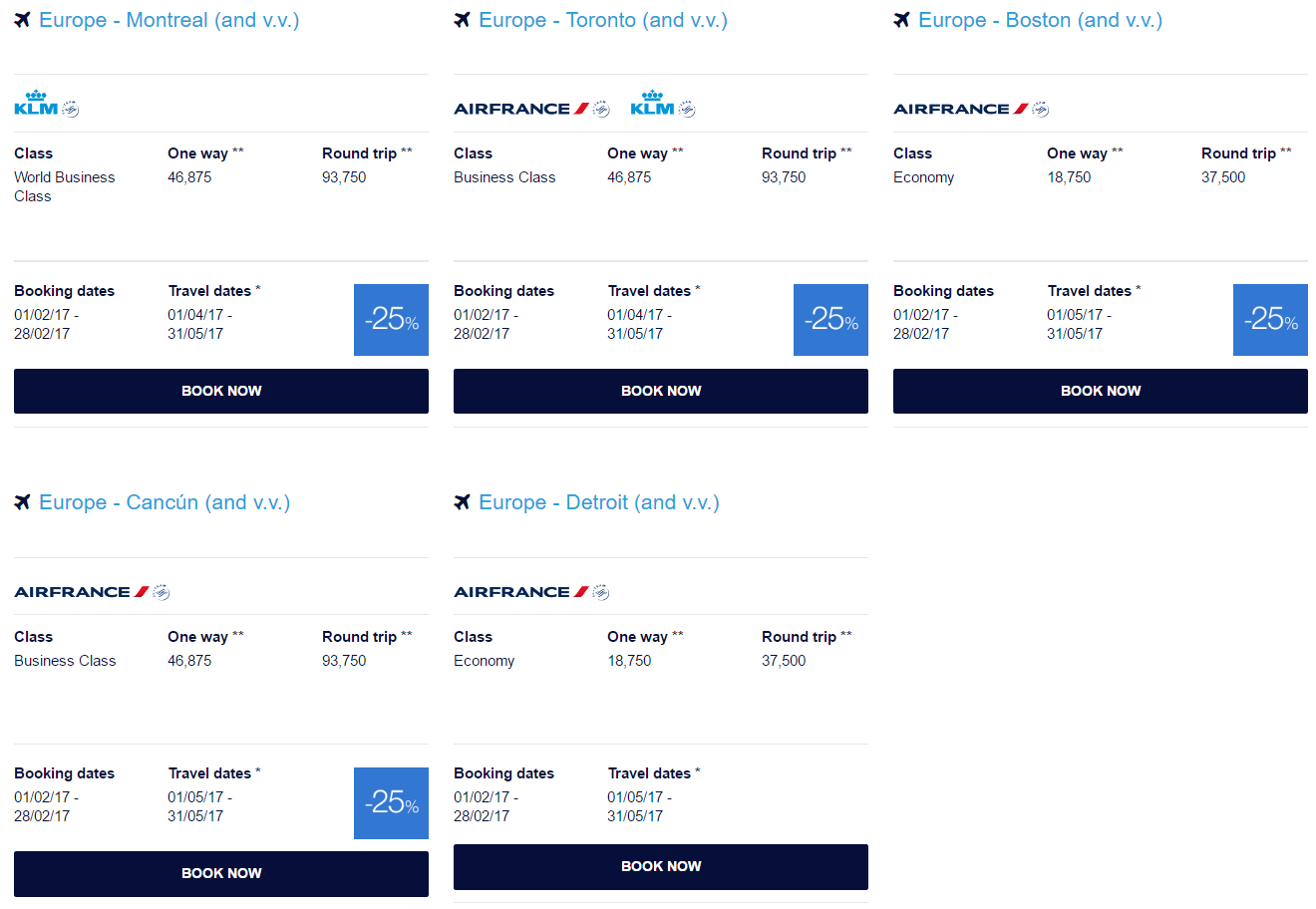Screen dimensions: 1316x909
Task: Select Boston booking dates 01/02/17 - 28/02/17
Action: [925, 324]
